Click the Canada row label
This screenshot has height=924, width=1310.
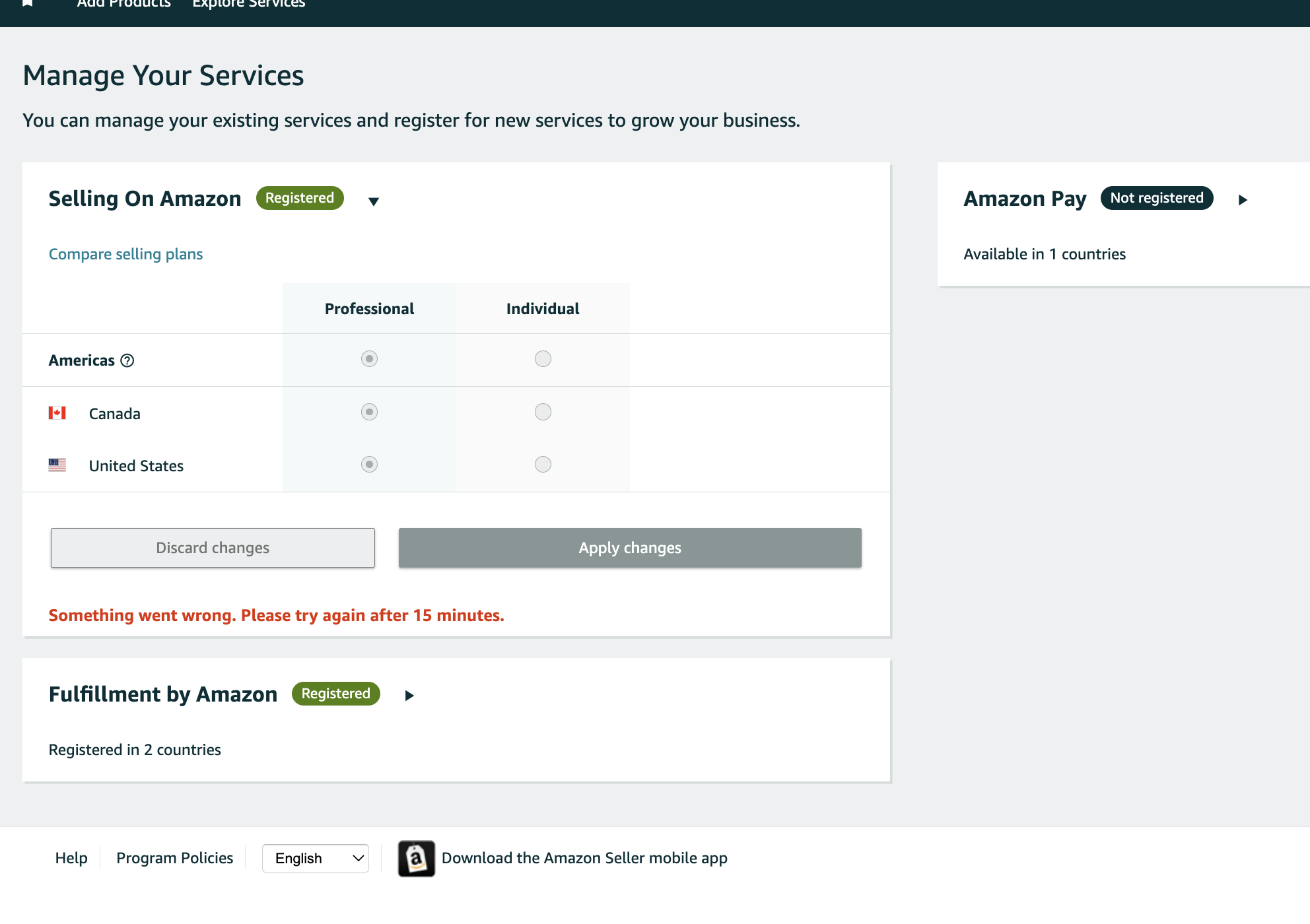click(x=115, y=414)
